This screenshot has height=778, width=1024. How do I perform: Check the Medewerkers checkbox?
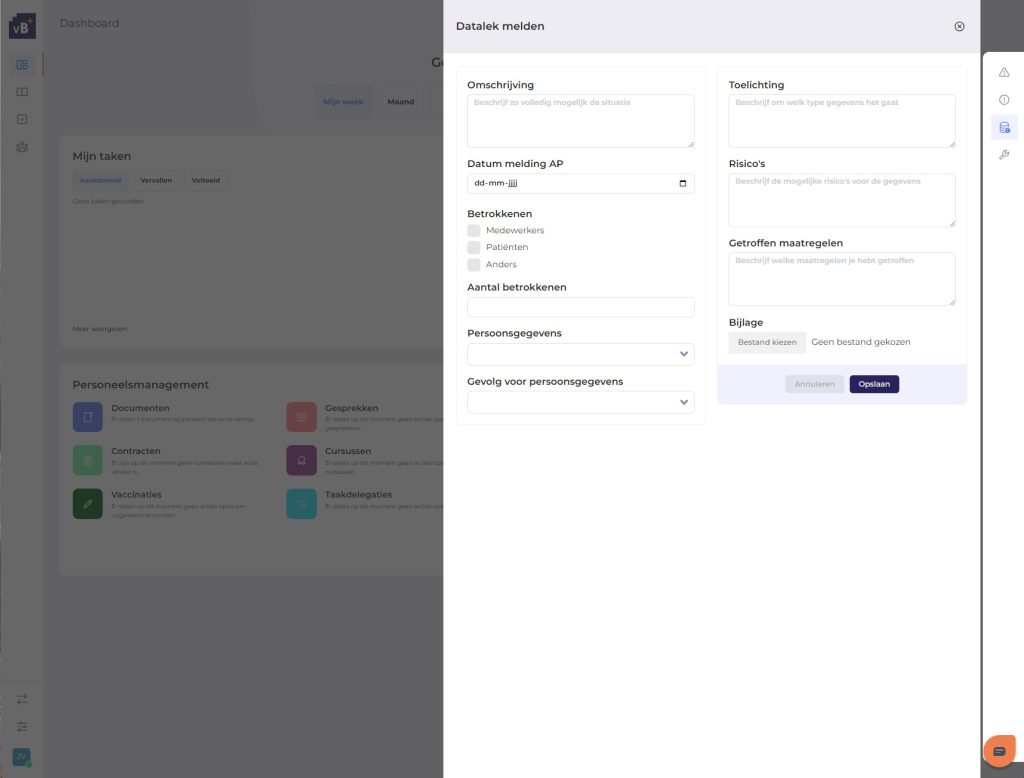coord(474,231)
